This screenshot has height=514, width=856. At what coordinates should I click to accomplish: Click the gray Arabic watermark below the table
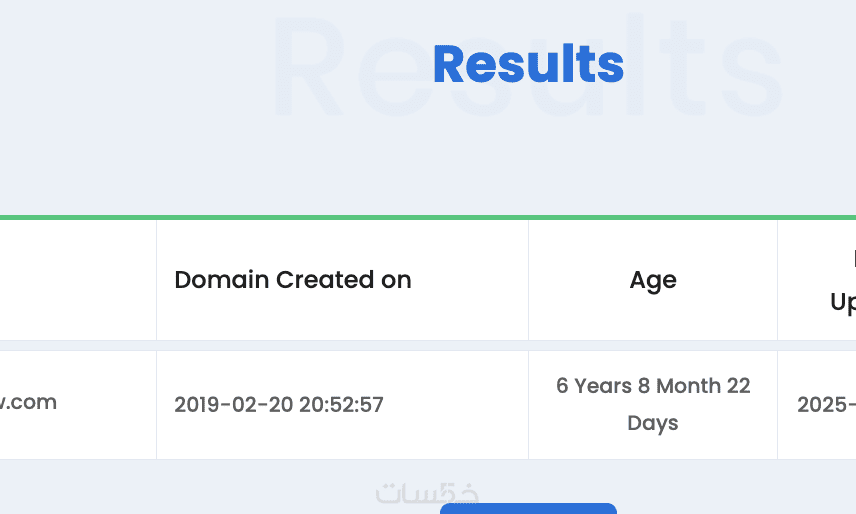tap(427, 492)
